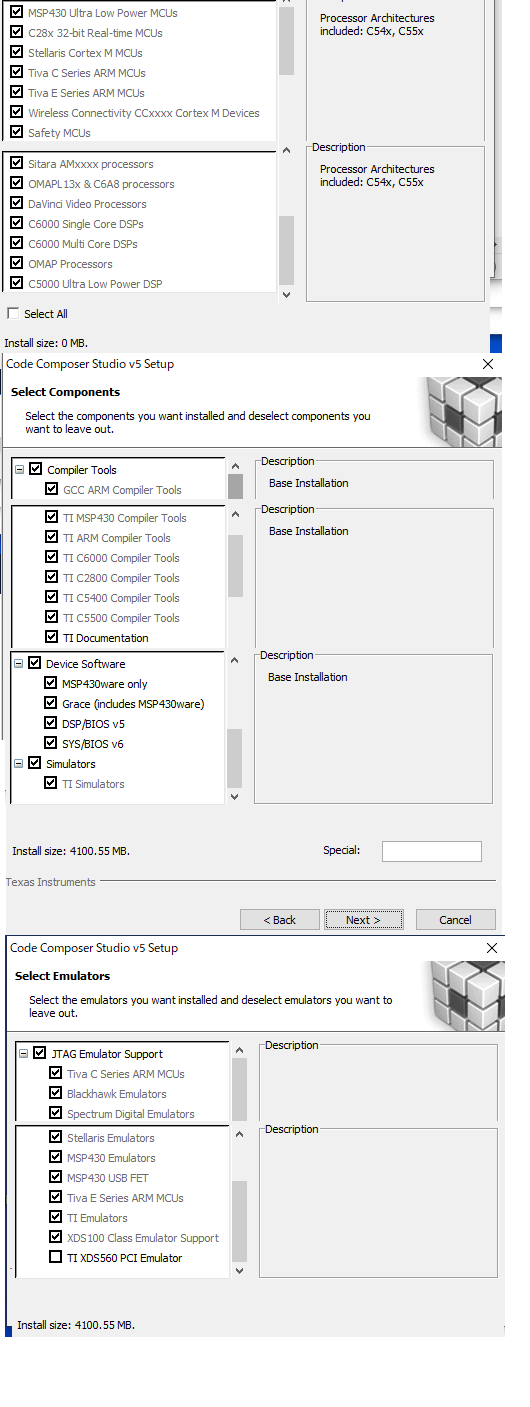Uncheck Simulators group checkbox
Image resolution: width=530 pixels, height=1407 pixels.
[35, 763]
